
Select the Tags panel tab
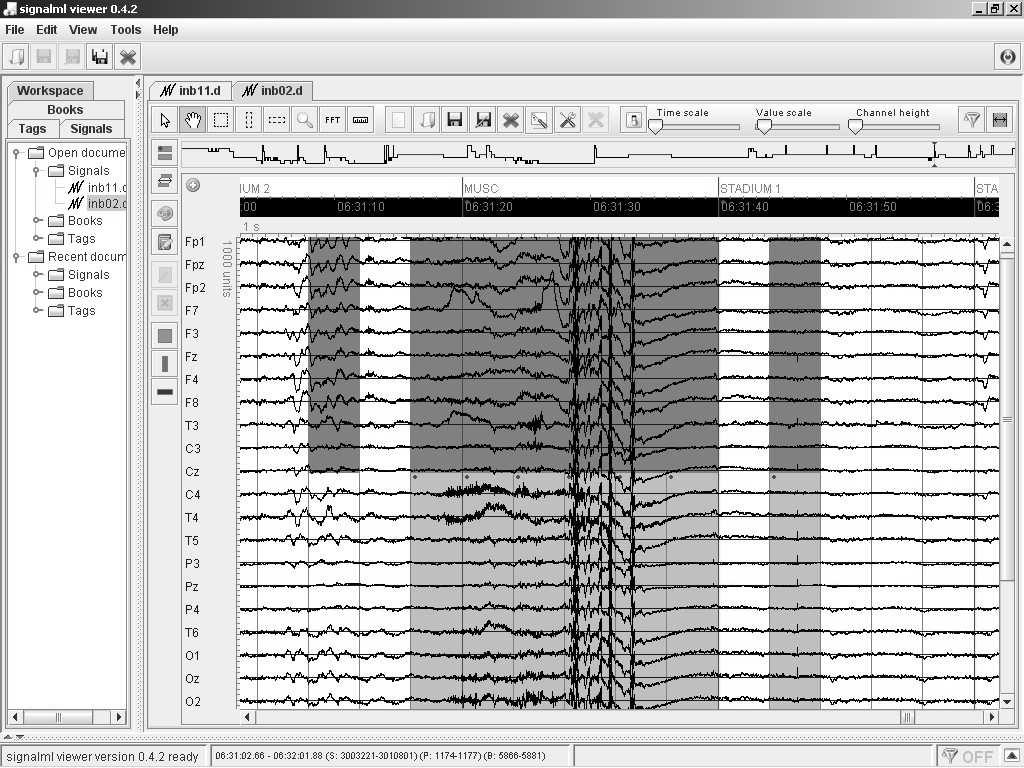click(32, 129)
